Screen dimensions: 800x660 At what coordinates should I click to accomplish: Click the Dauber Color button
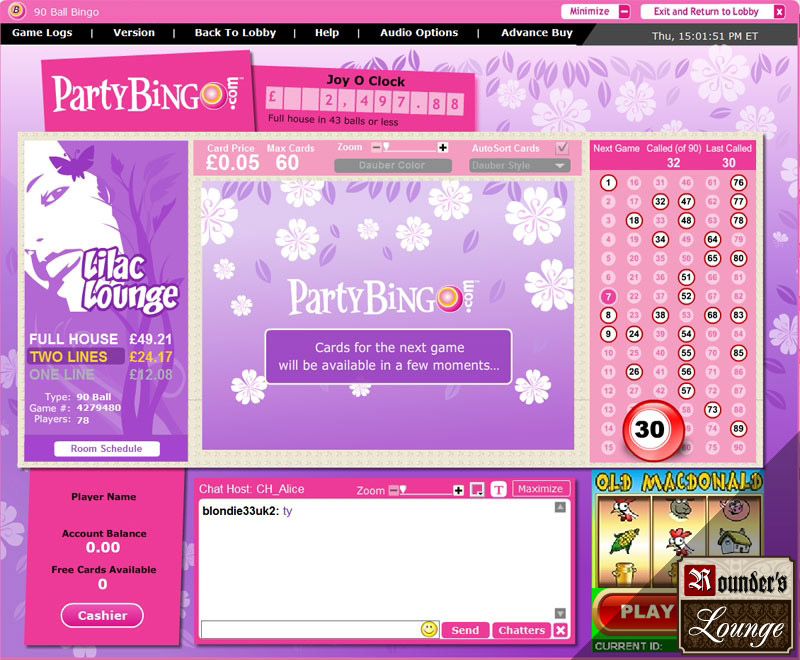392,165
